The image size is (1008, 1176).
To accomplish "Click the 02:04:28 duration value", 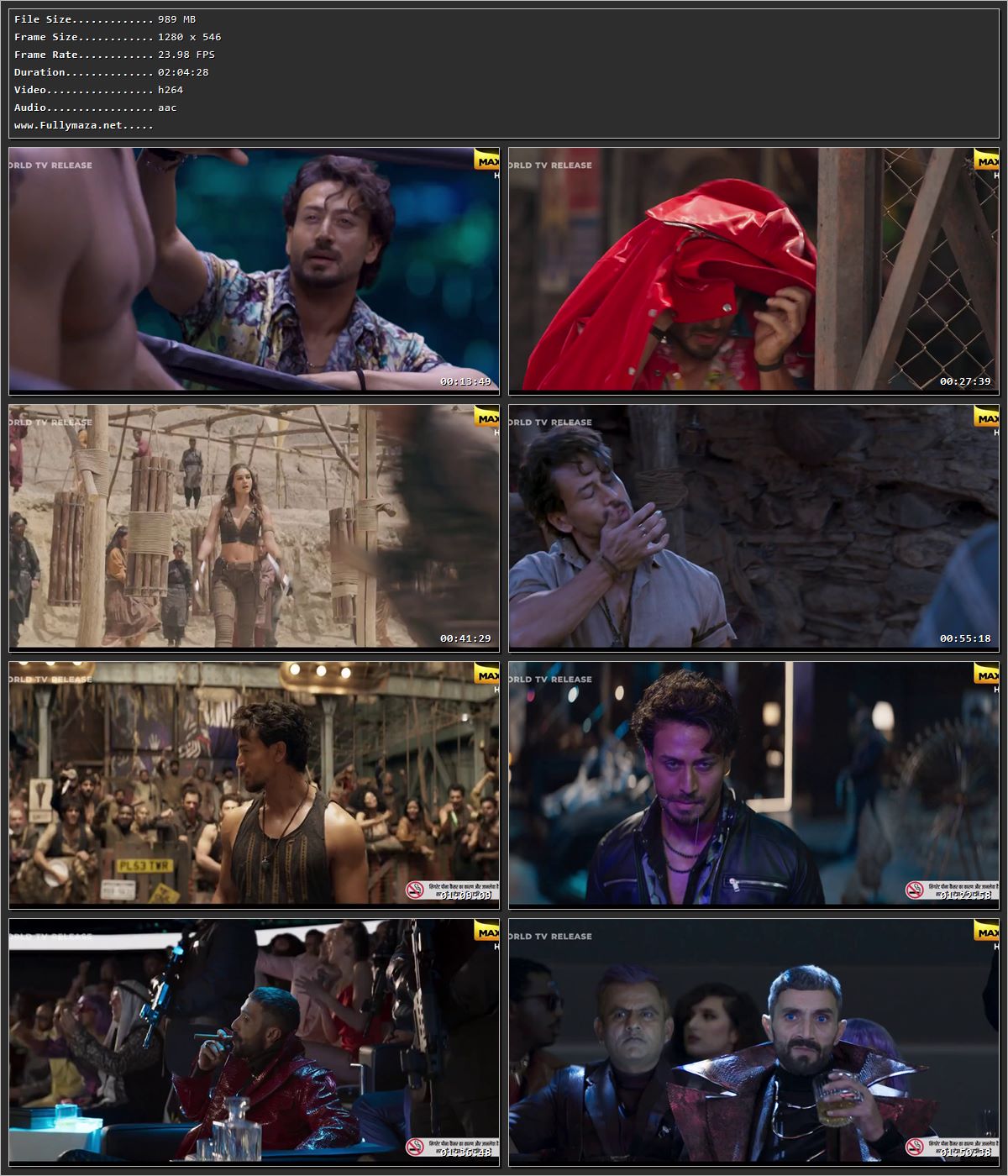I will pos(183,72).
